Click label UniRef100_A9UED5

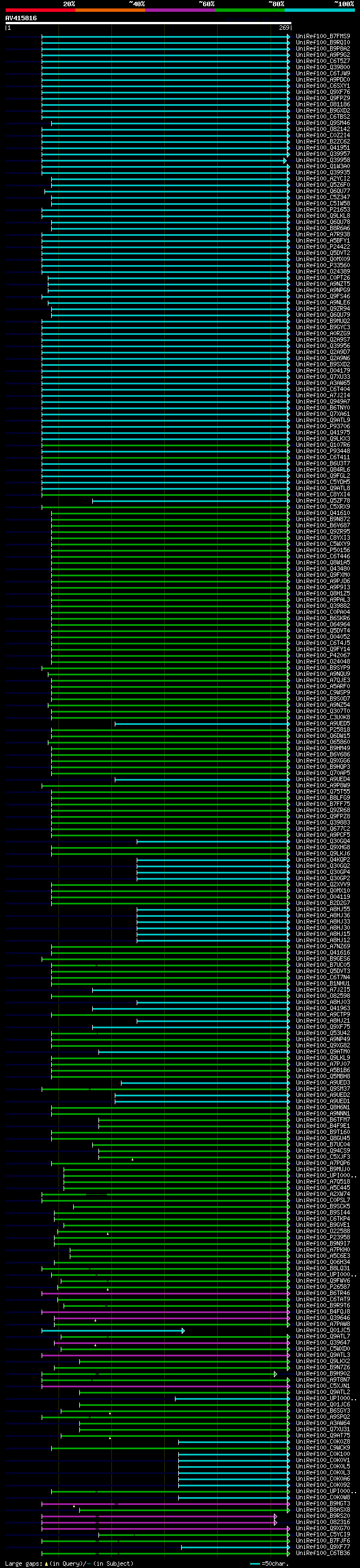pos(323,724)
